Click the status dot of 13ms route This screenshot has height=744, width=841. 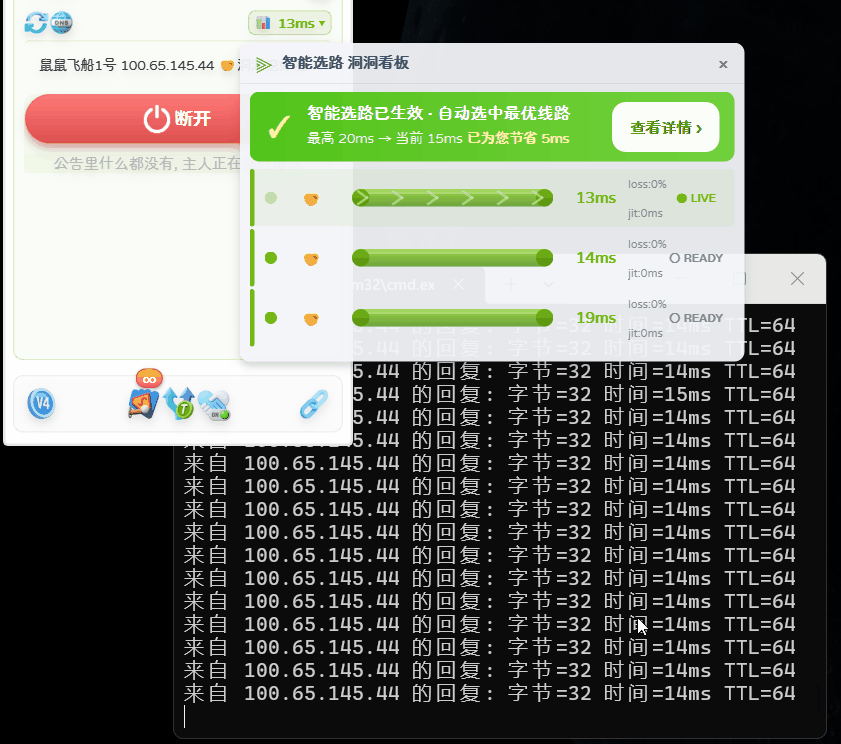pos(271,198)
